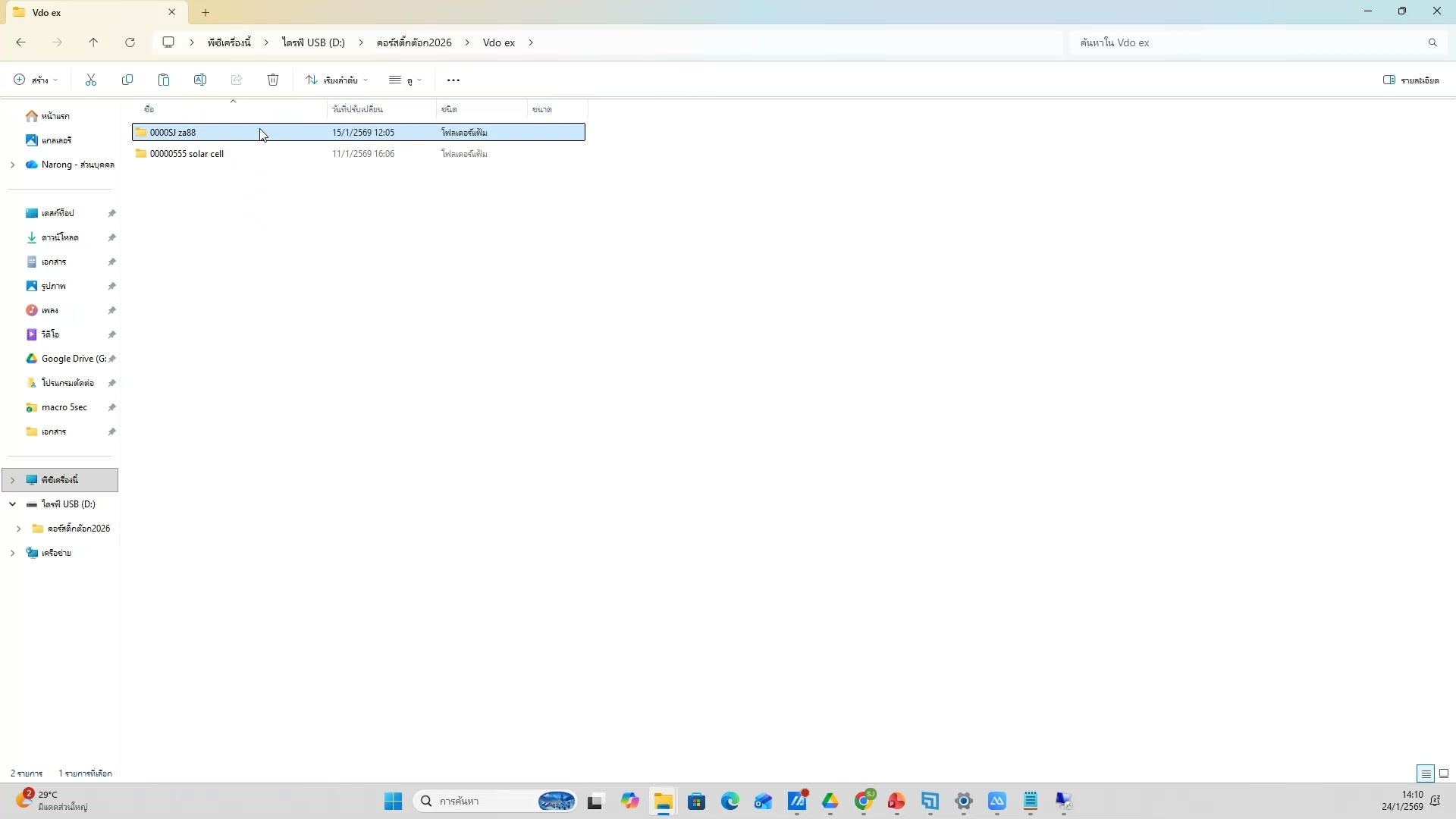Toggle the details pane button
The height and width of the screenshot is (819, 1456).
(1410, 80)
